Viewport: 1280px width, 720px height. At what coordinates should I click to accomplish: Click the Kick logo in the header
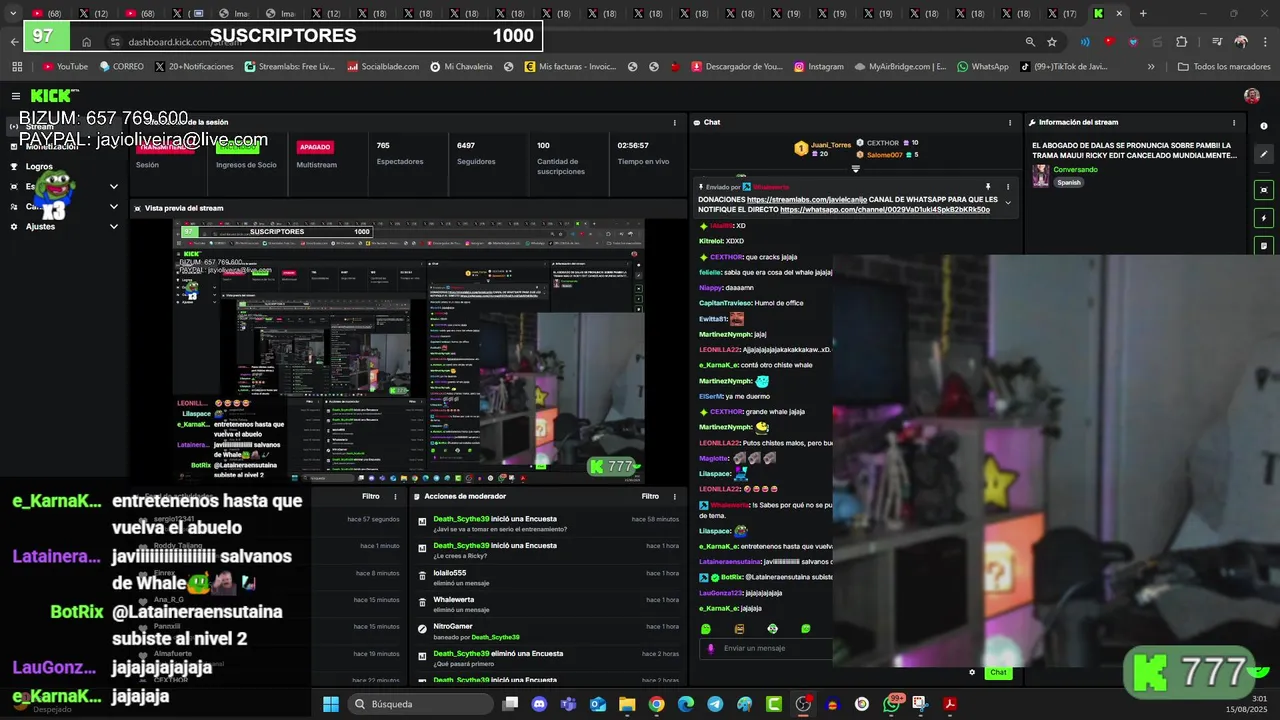[53, 96]
